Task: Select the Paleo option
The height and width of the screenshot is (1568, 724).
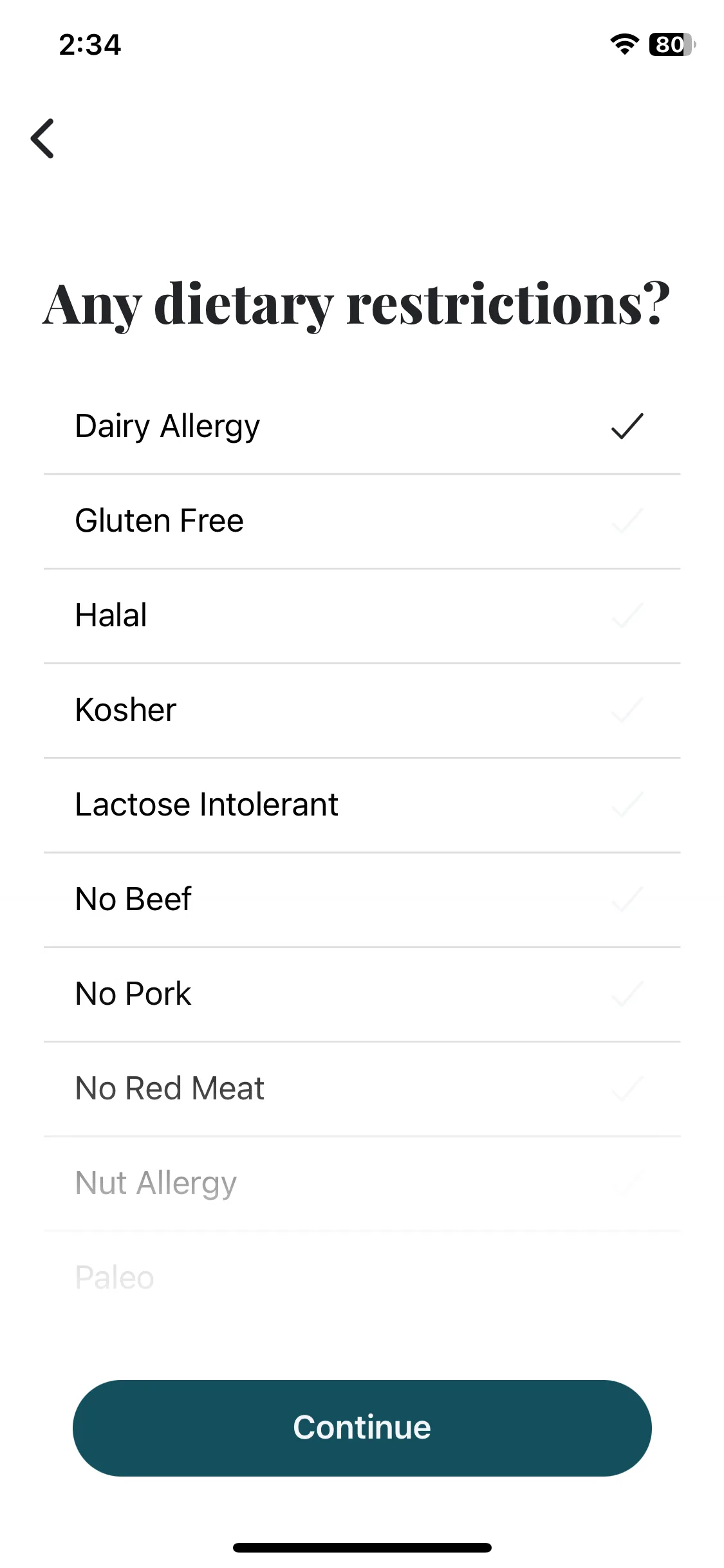Action: click(362, 1278)
